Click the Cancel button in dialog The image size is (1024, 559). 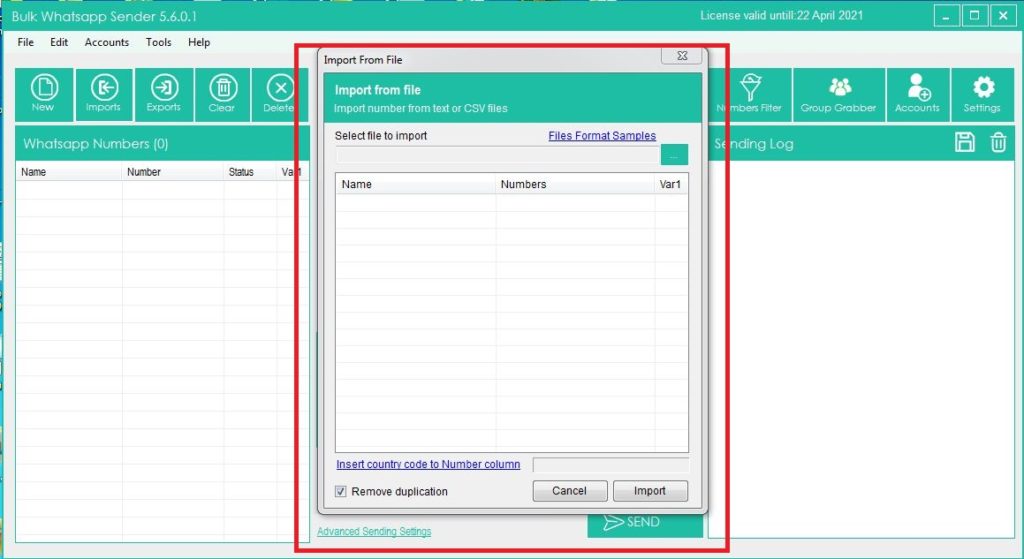[569, 491]
